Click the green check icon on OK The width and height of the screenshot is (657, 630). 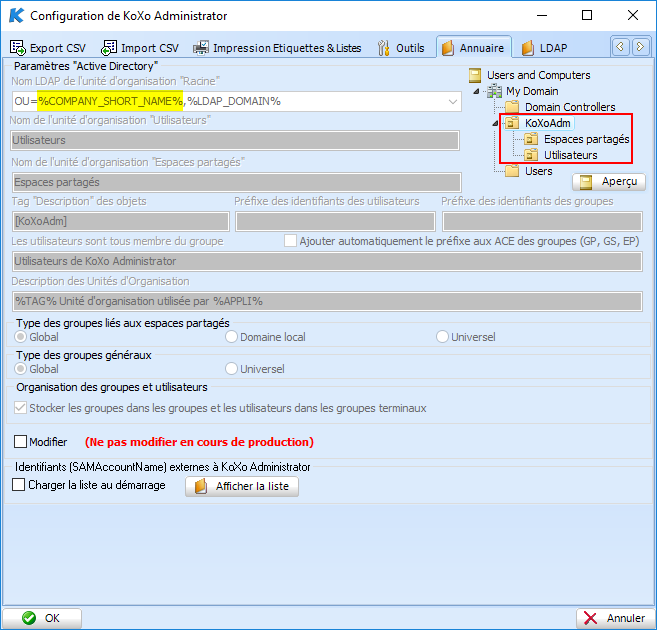point(29,618)
